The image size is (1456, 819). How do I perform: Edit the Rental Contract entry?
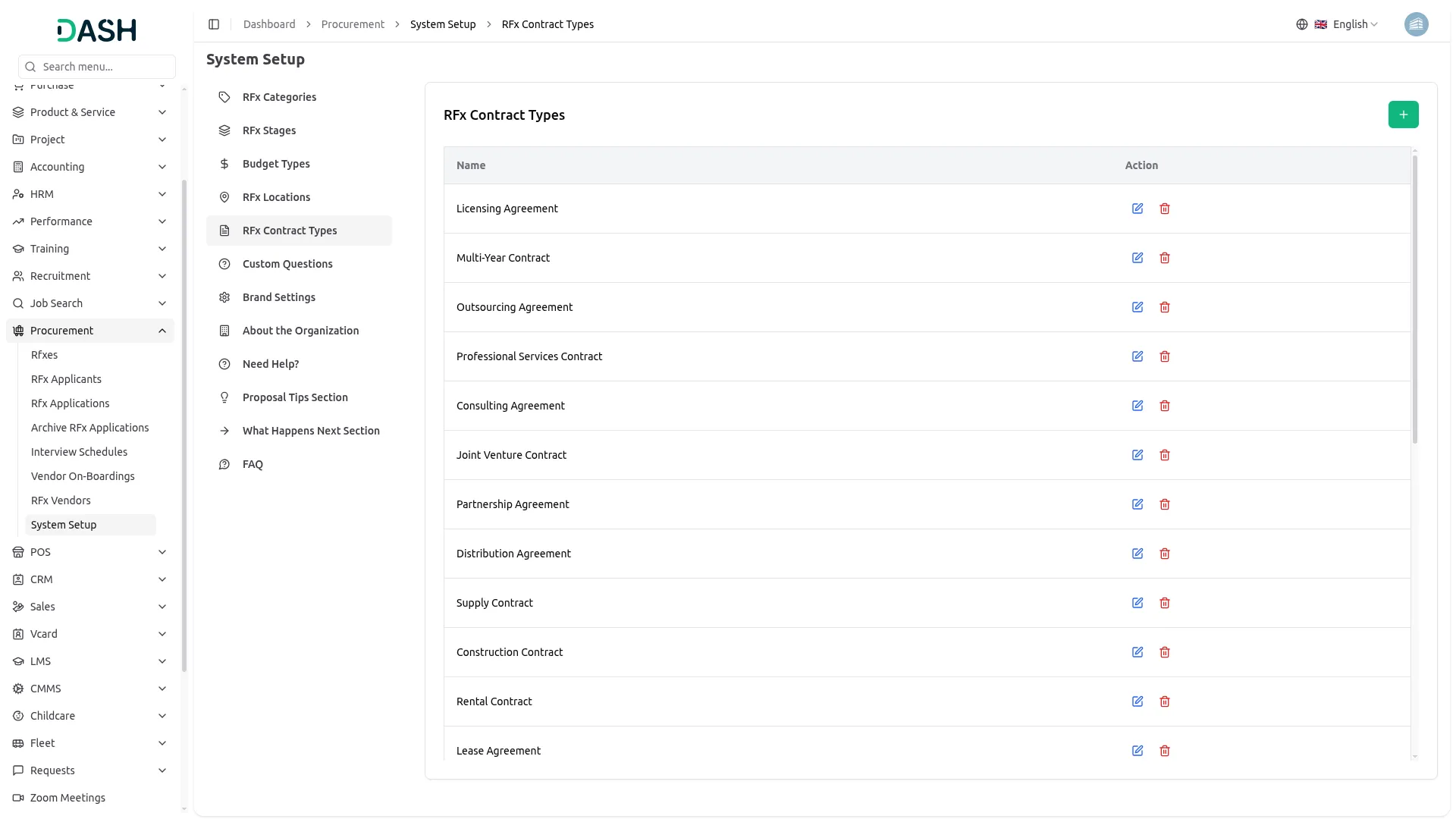point(1137,701)
